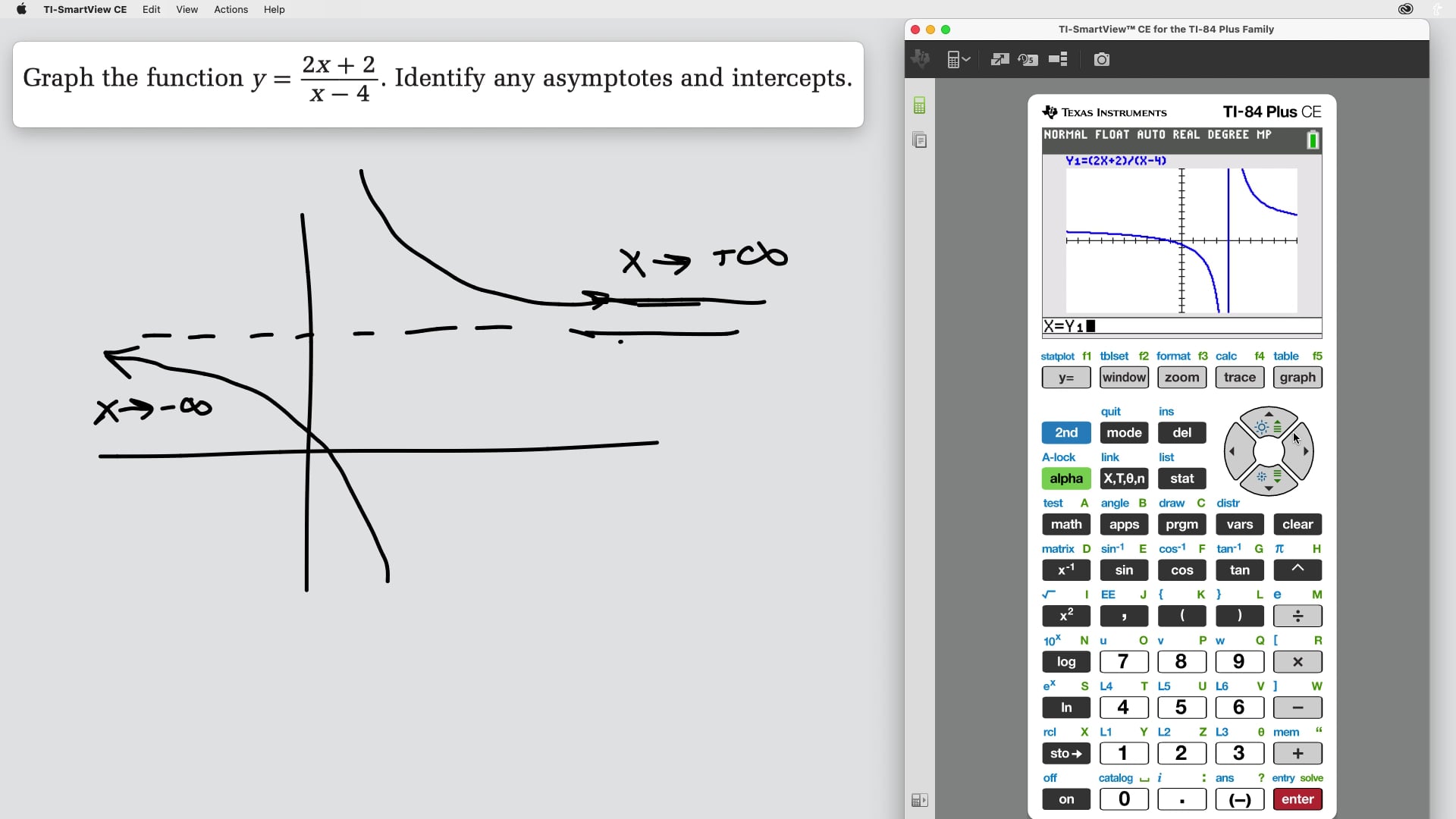Open the Edit menu in menu bar
The image size is (1456, 819).
[x=151, y=9]
